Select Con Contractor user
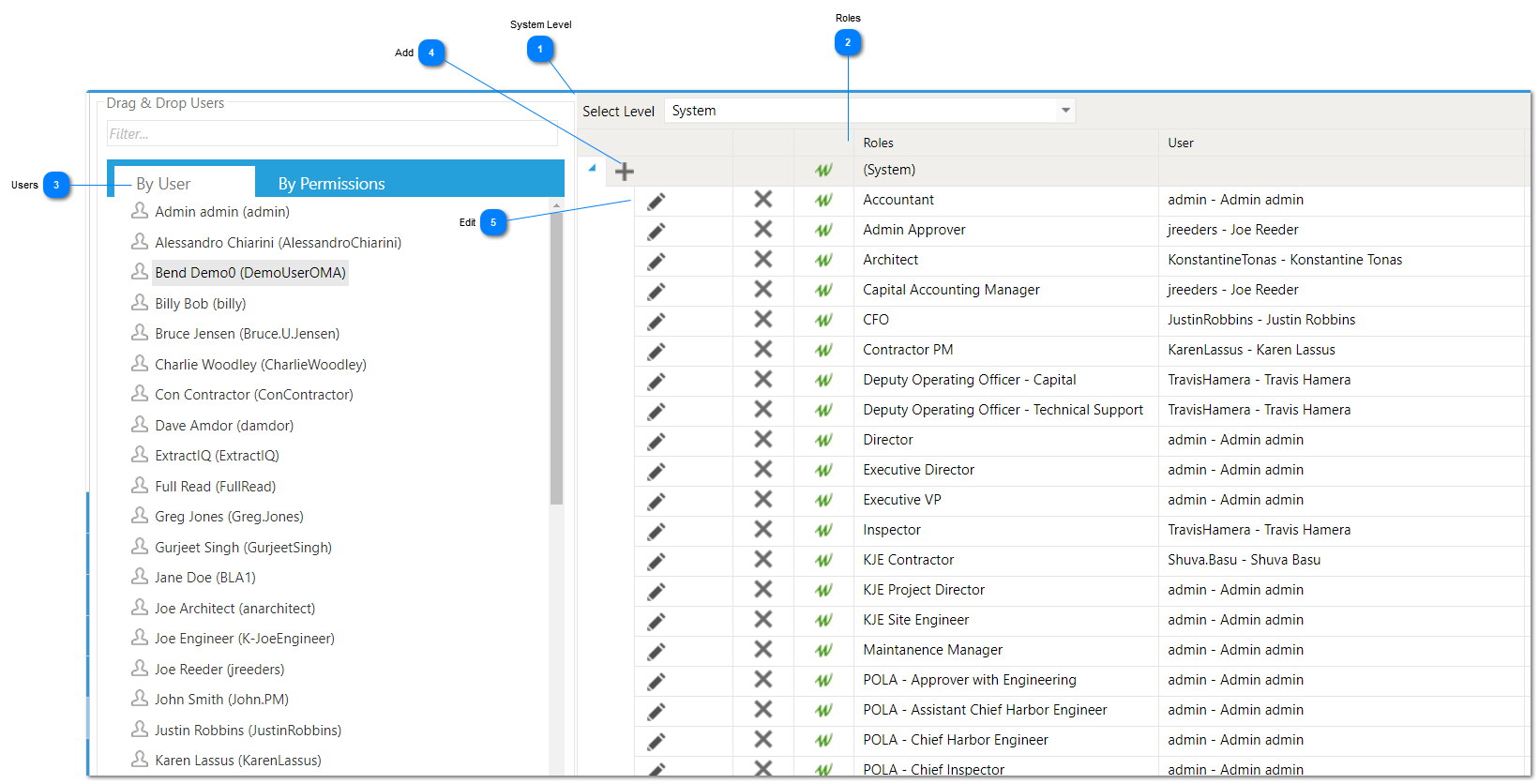 click(254, 395)
